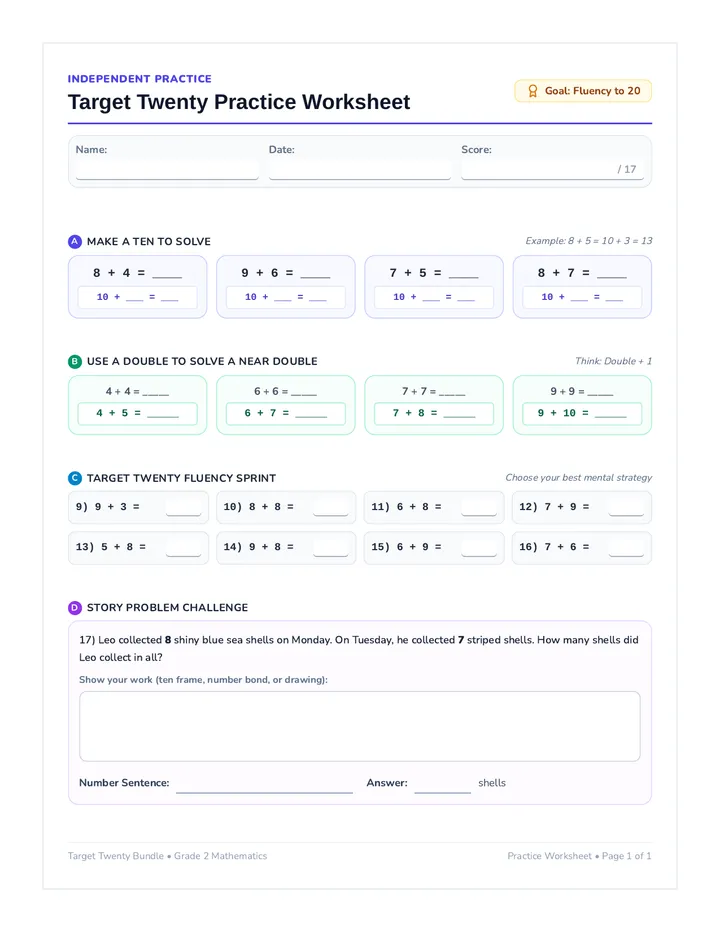This screenshot has height=932, width=720.
Task: Click the 7 + 7 = doubles blank
Action: click(x=452, y=392)
